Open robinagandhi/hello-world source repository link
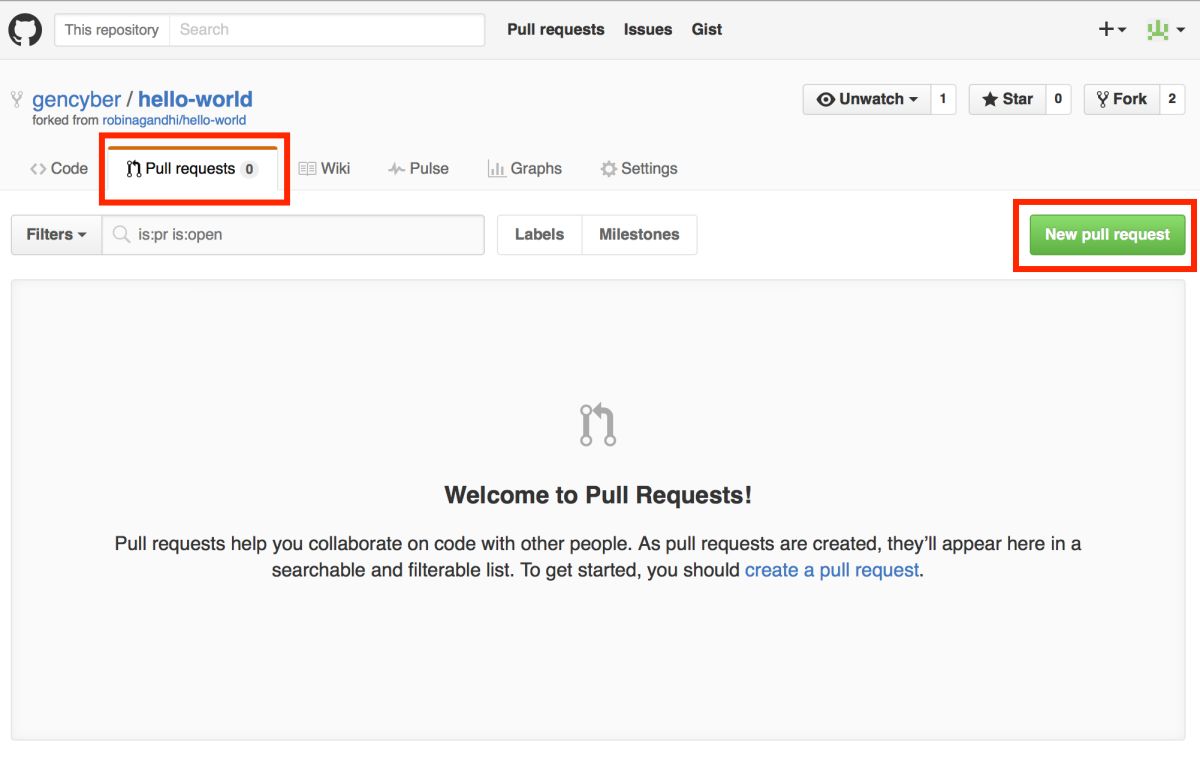Screen dimensions: 1200x761 [174, 120]
